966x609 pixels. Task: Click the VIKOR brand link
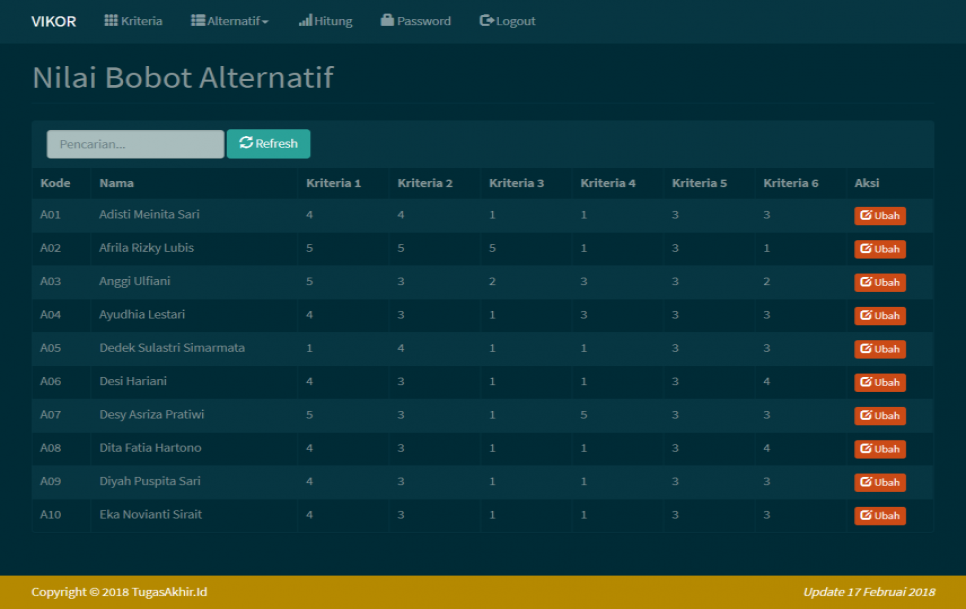[x=54, y=21]
